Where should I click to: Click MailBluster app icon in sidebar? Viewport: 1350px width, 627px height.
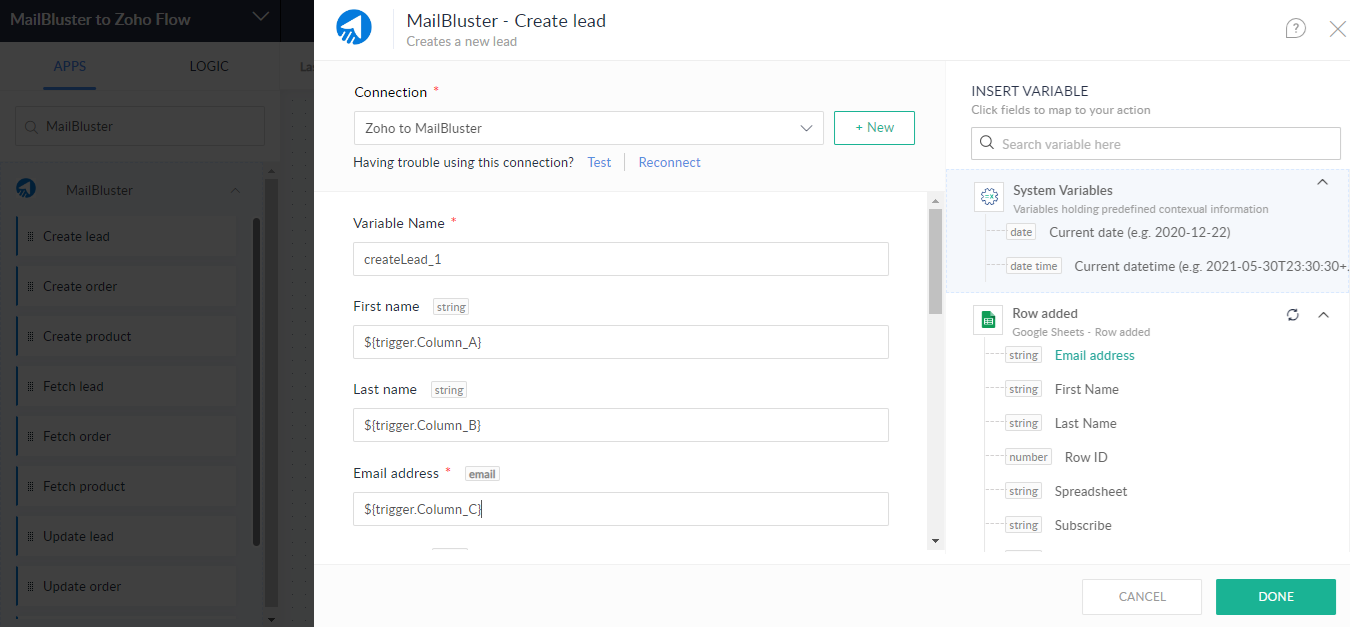point(26,189)
